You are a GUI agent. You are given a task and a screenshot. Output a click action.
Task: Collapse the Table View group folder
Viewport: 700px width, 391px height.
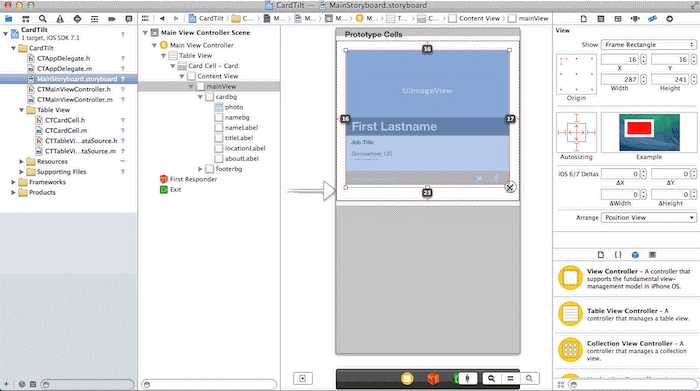click(x=21, y=110)
